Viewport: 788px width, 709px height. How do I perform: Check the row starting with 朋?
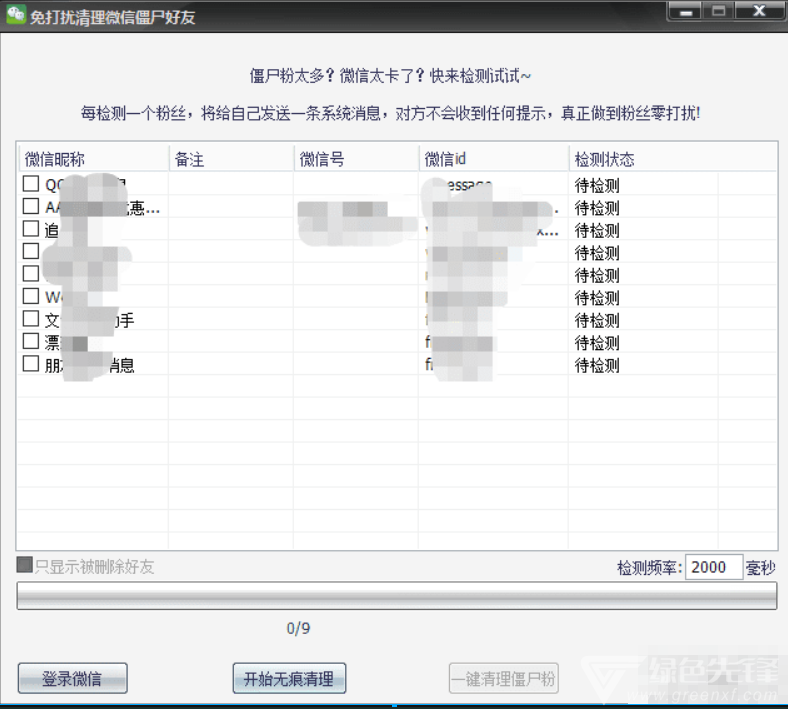pos(31,363)
